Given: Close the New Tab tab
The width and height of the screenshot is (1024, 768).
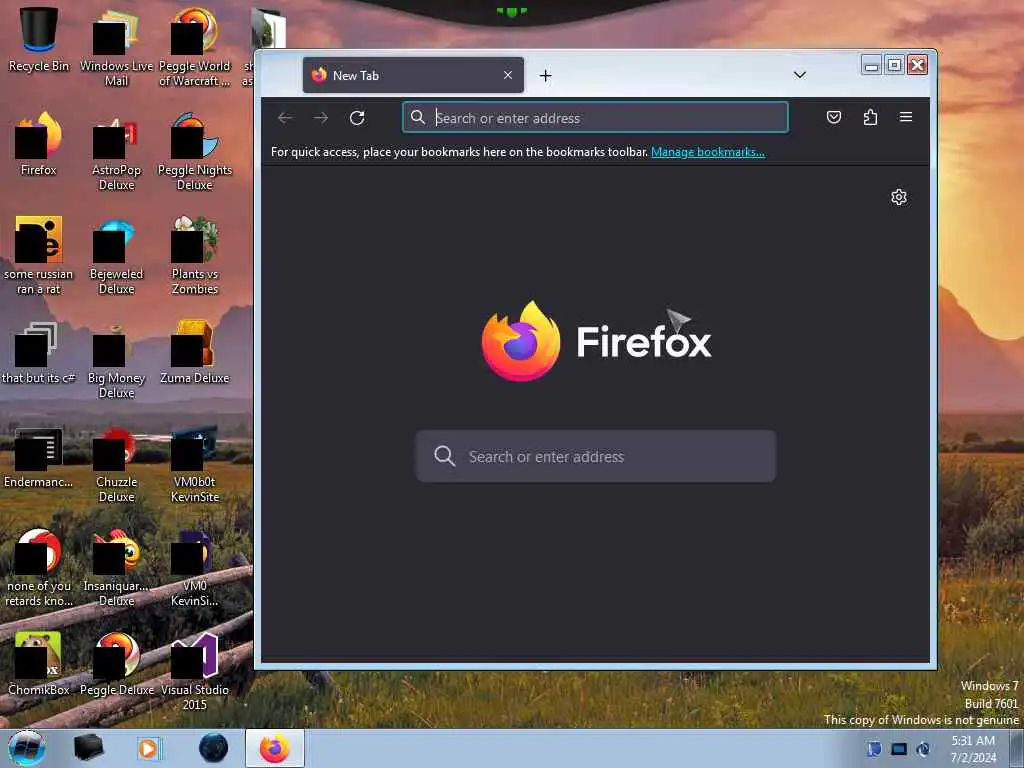Looking at the screenshot, I should tap(508, 75).
